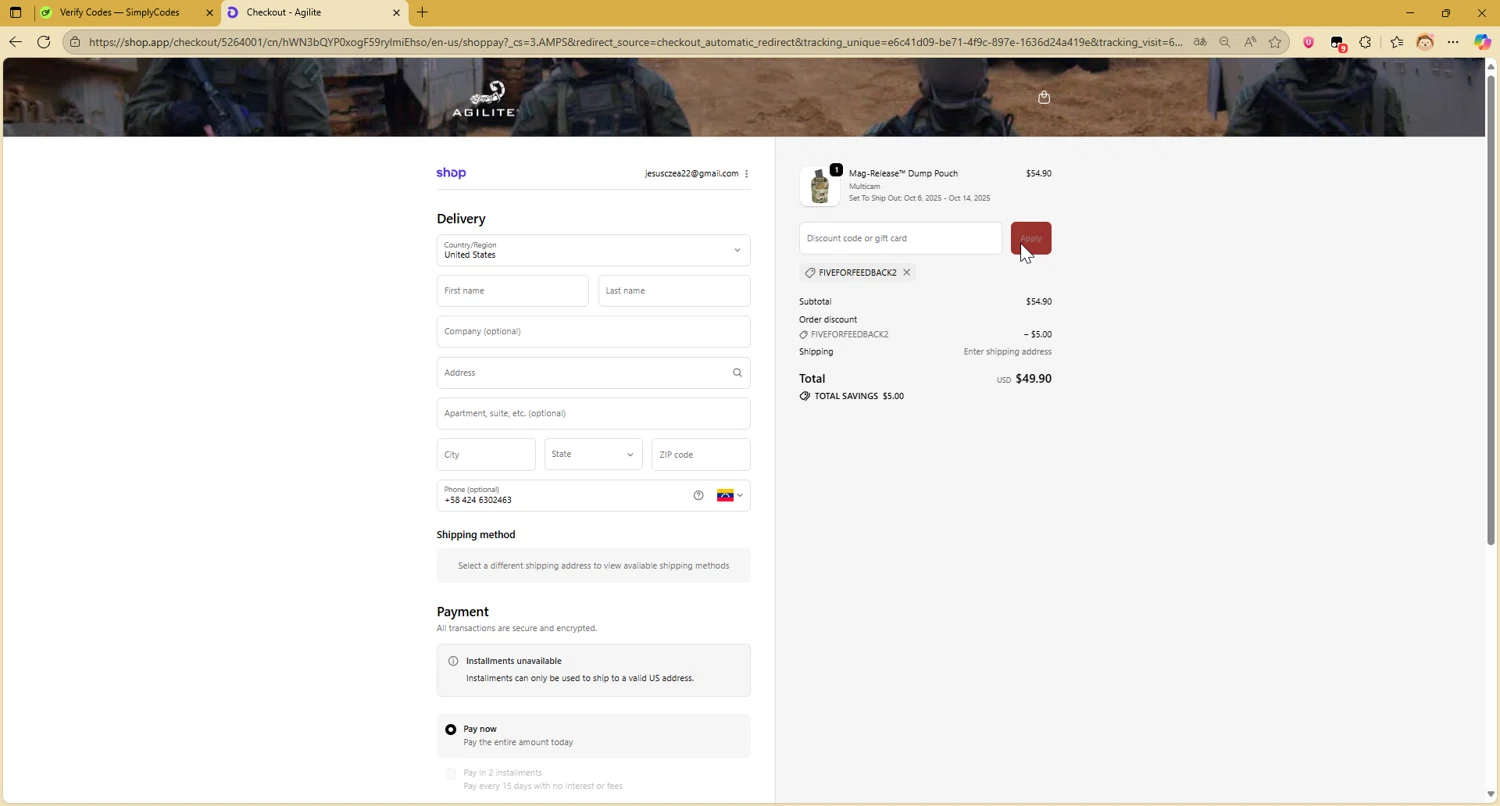1500x806 pixels.
Task: Click the Apply discount button
Action: pyautogui.click(x=1031, y=239)
